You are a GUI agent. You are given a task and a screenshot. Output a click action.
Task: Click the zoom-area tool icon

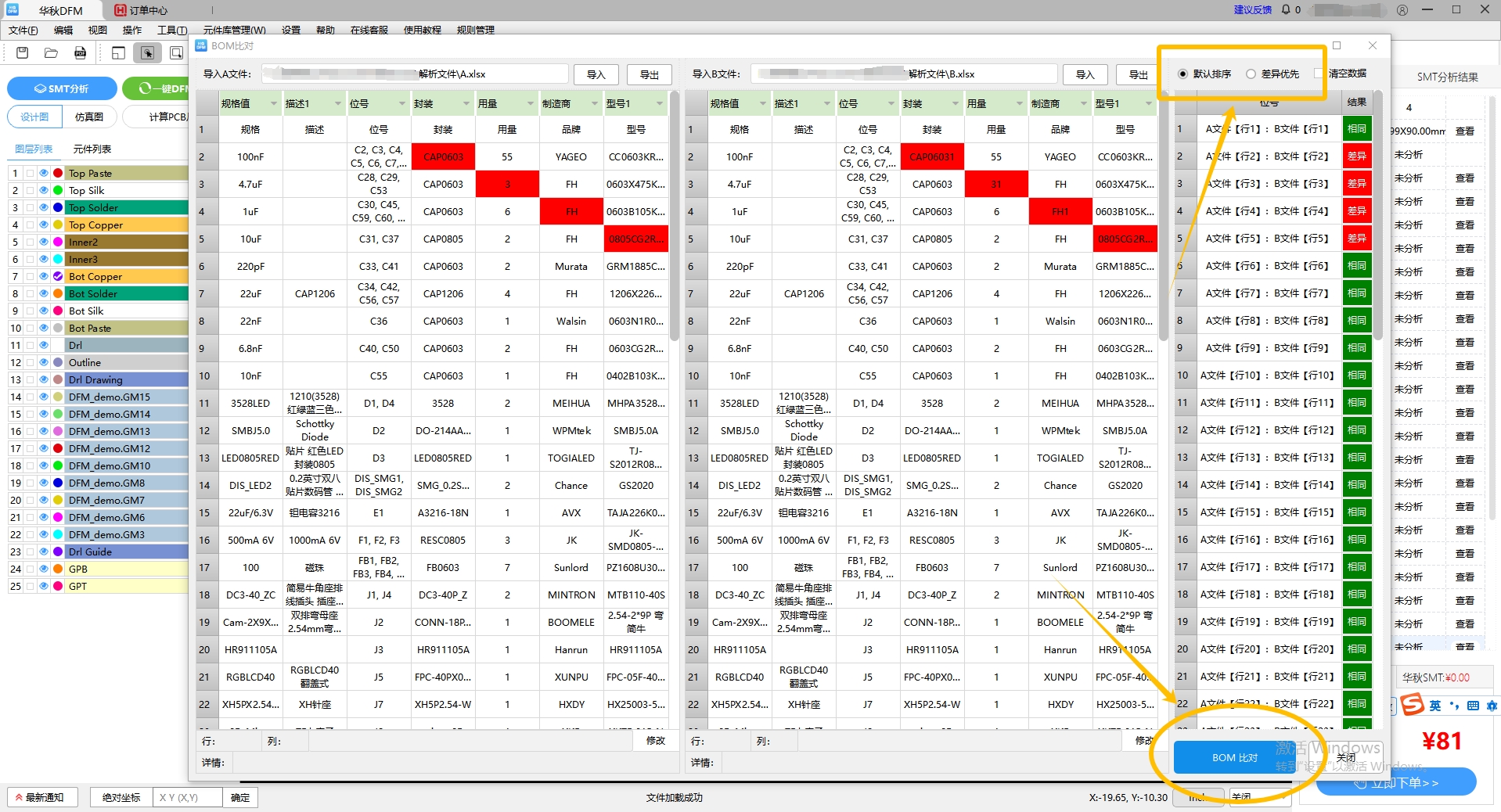click(x=176, y=52)
